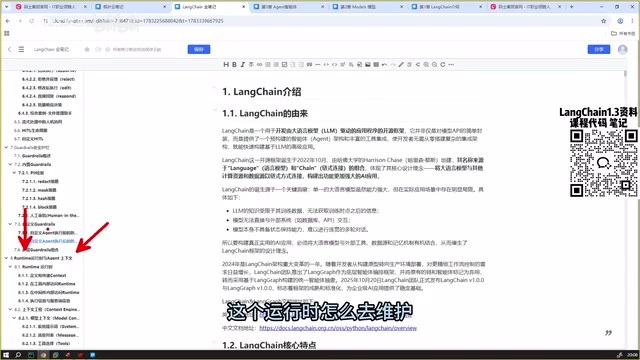Collapse the '8.2 上下文工程' outline node

tap(10, 309)
